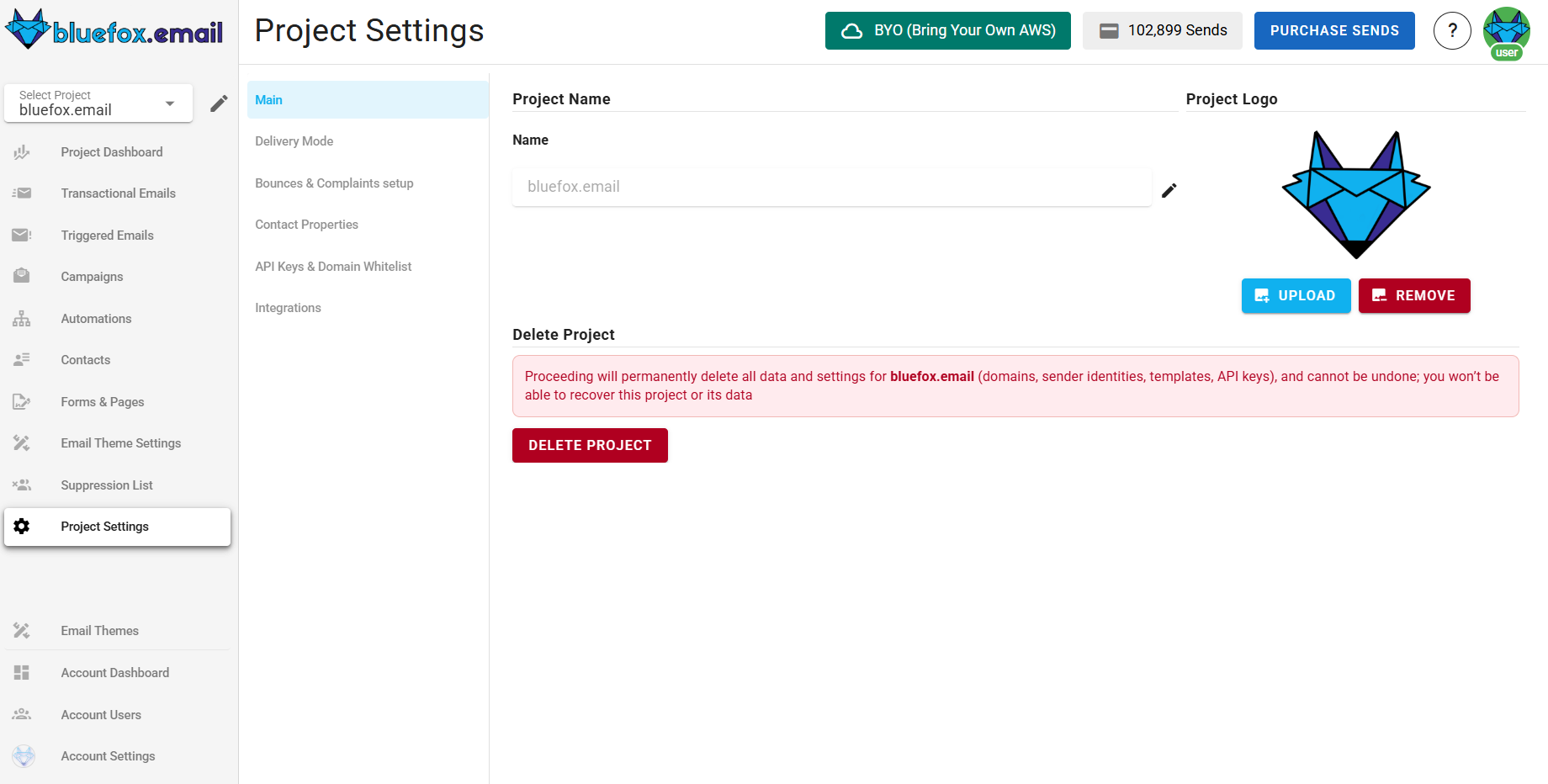Open Forms & Pages section
Viewport: 1548px width, 784px height.
pyautogui.click(x=102, y=401)
